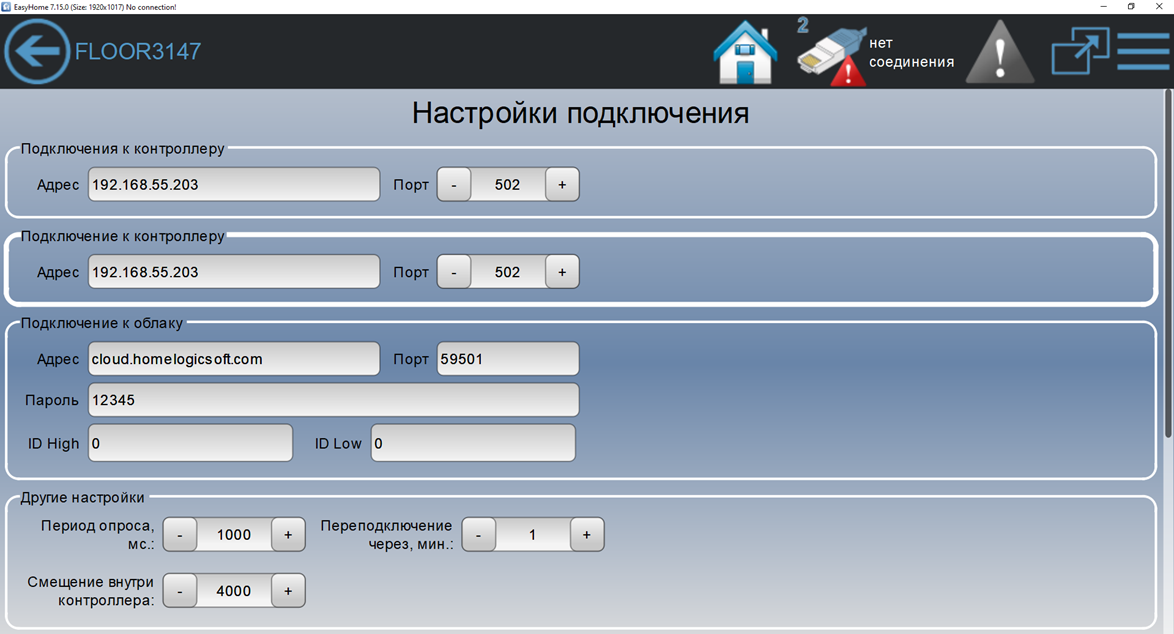Click the vertical scrollbar on the right
Screen dimensions: 1174x634
coord(1167,262)
